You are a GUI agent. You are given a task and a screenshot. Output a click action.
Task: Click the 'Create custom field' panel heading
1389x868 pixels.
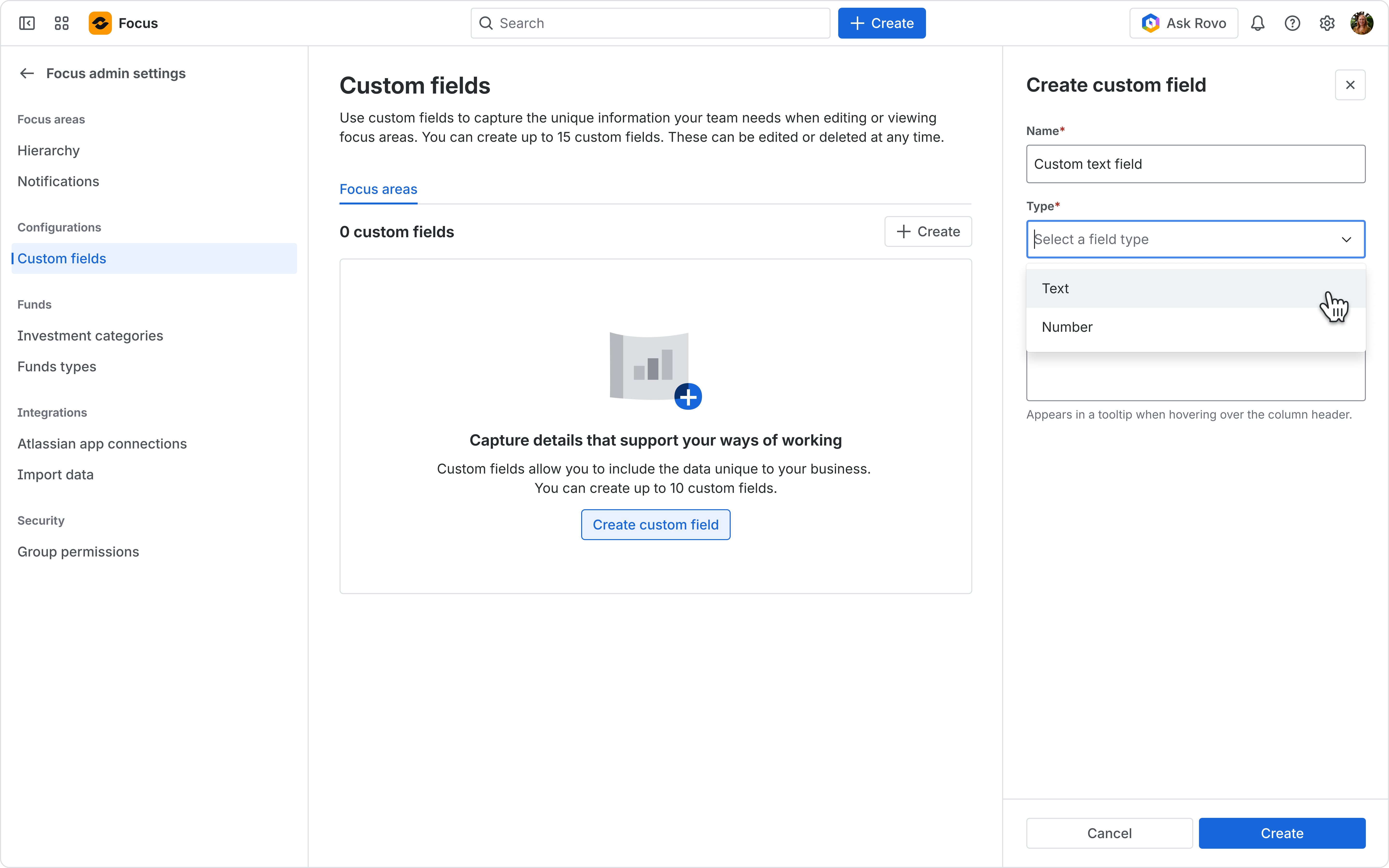click(x=1116, y=85)
